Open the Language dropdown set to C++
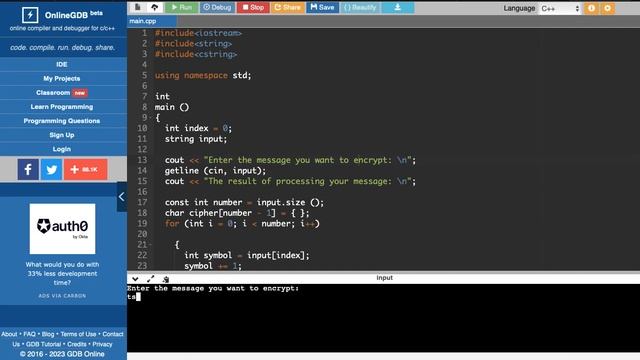The width and height of the screenshot is (640, 360). point(560,8)
